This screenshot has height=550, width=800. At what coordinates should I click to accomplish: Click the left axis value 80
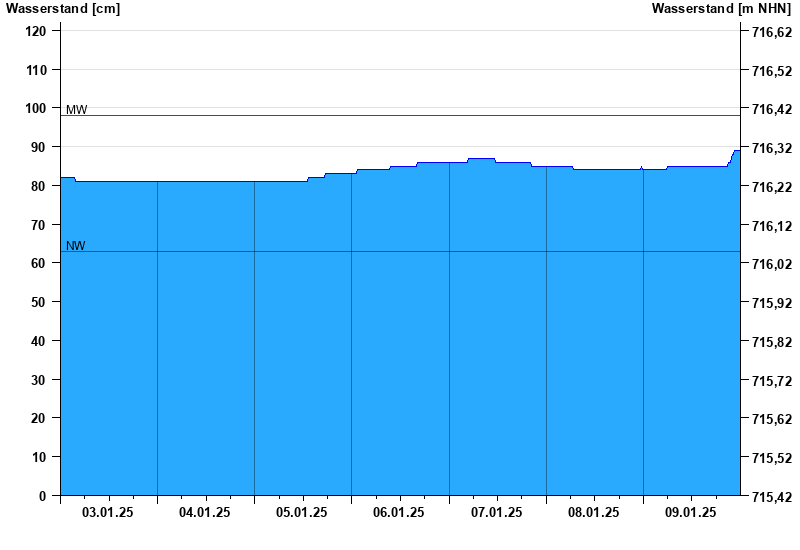[39, 186]
